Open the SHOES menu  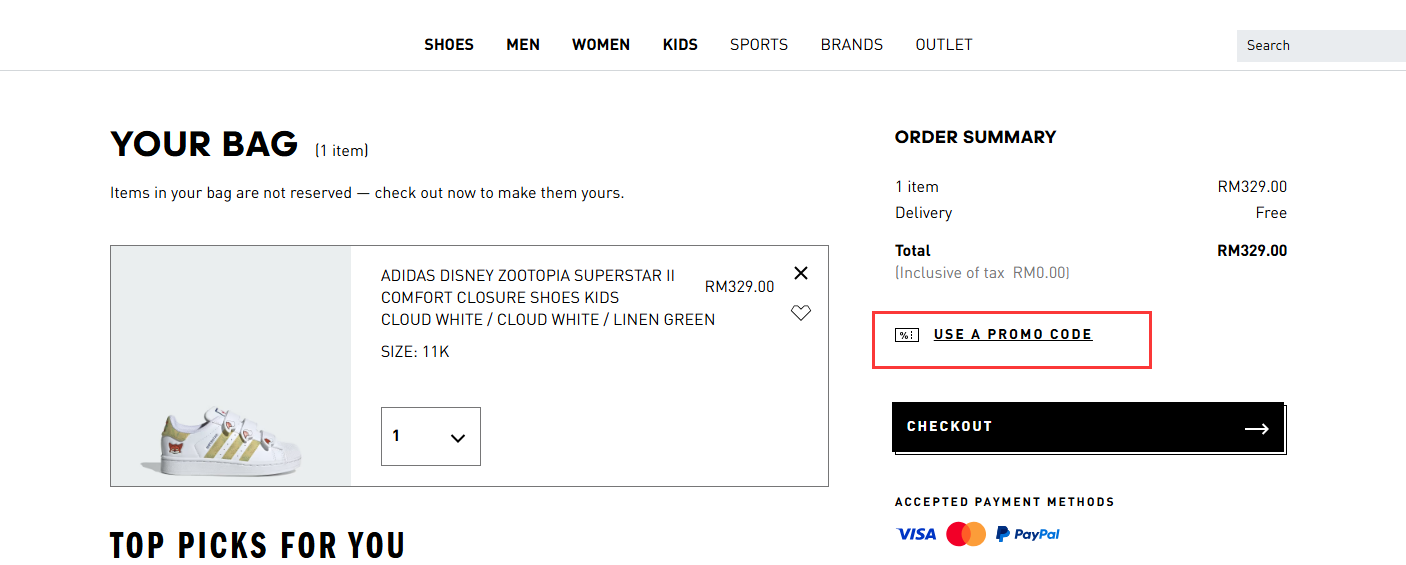pyautogui.click(x=449, y=45)
